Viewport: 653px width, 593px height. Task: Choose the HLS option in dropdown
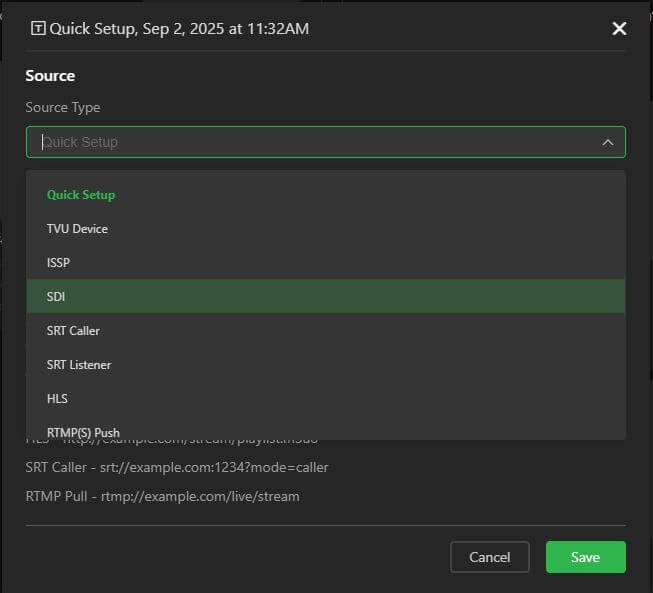click(x=57, y=399)
